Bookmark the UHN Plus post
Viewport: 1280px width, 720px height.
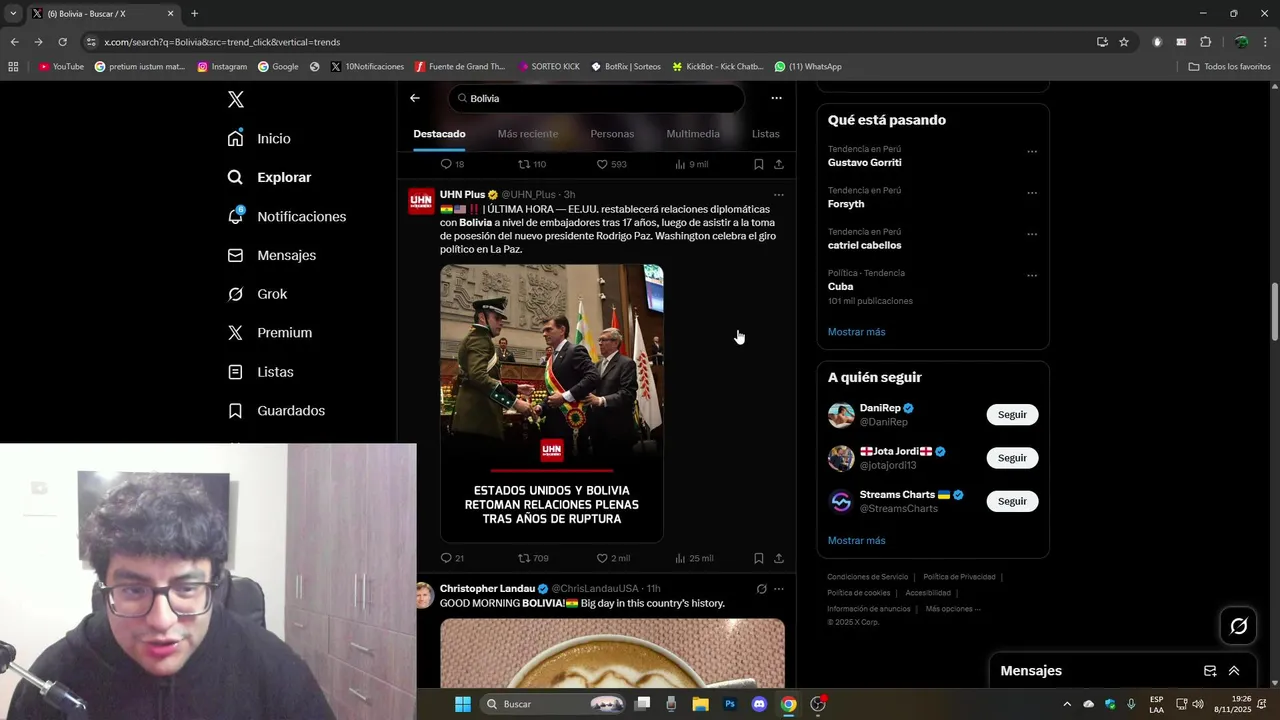coord(758,558)
